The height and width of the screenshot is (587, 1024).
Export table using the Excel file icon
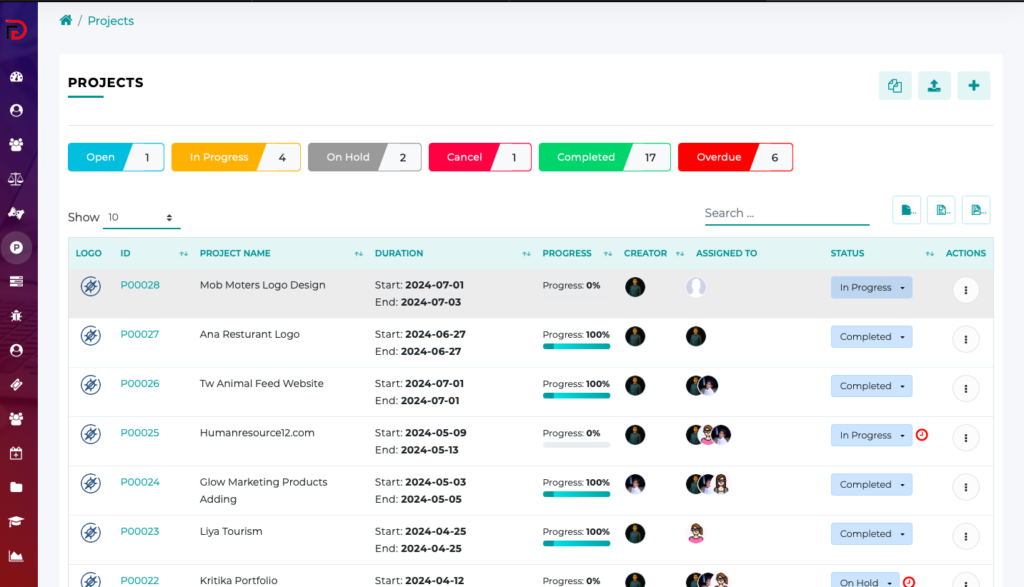[x=941, y=210]
